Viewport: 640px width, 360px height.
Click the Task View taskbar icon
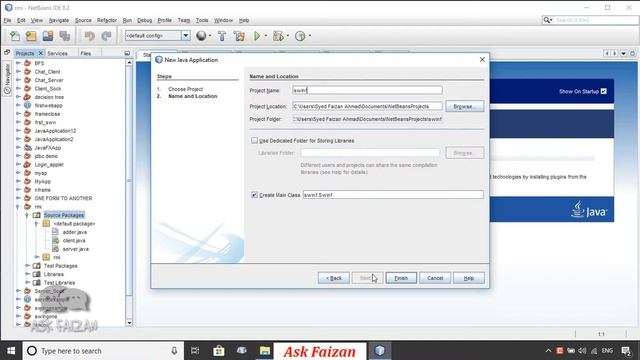pyautogui.click(x=195, y=351)
